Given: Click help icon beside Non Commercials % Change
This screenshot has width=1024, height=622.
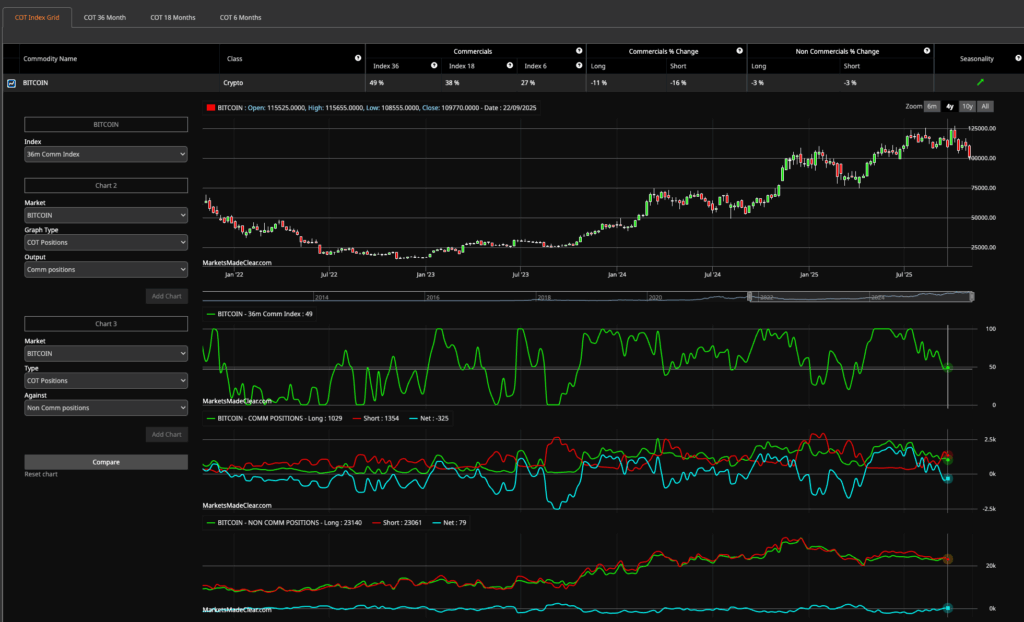Looking at the screenshot, I should [925, 50].
